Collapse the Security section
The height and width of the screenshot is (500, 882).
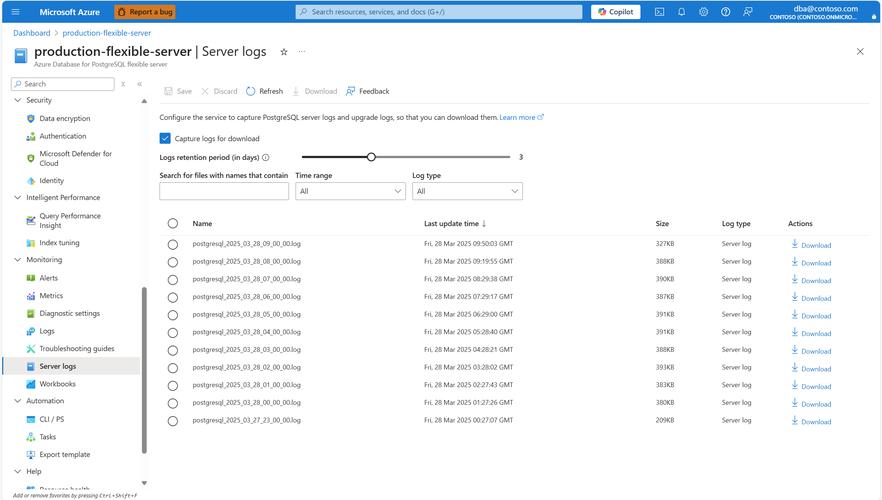[x=17, y=100]
